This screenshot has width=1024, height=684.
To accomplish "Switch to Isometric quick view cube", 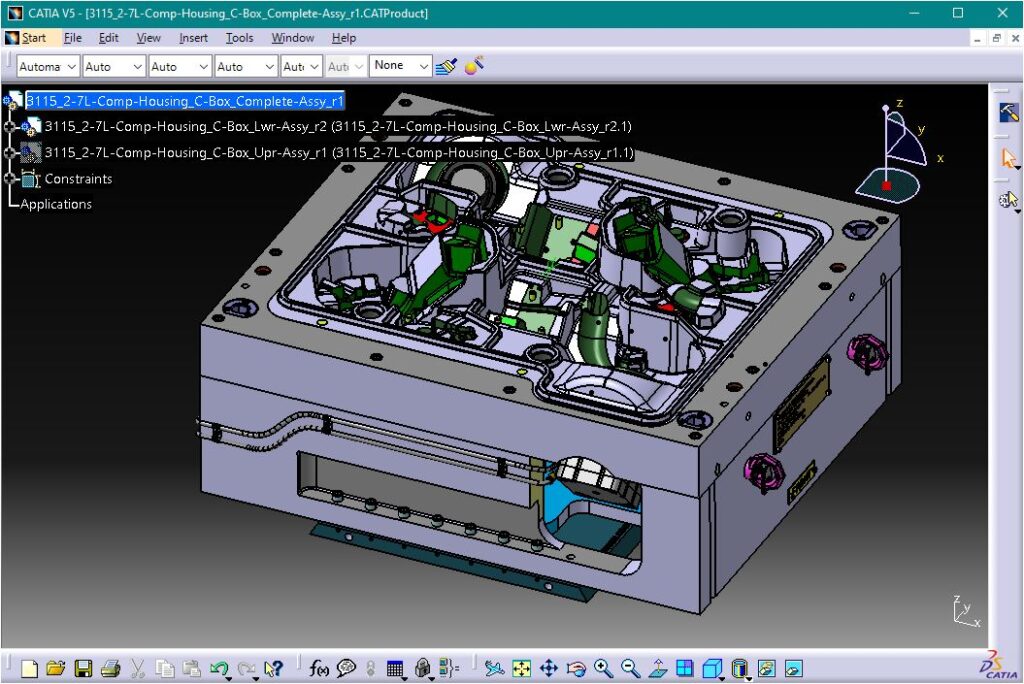I will (x=712, y=668).
